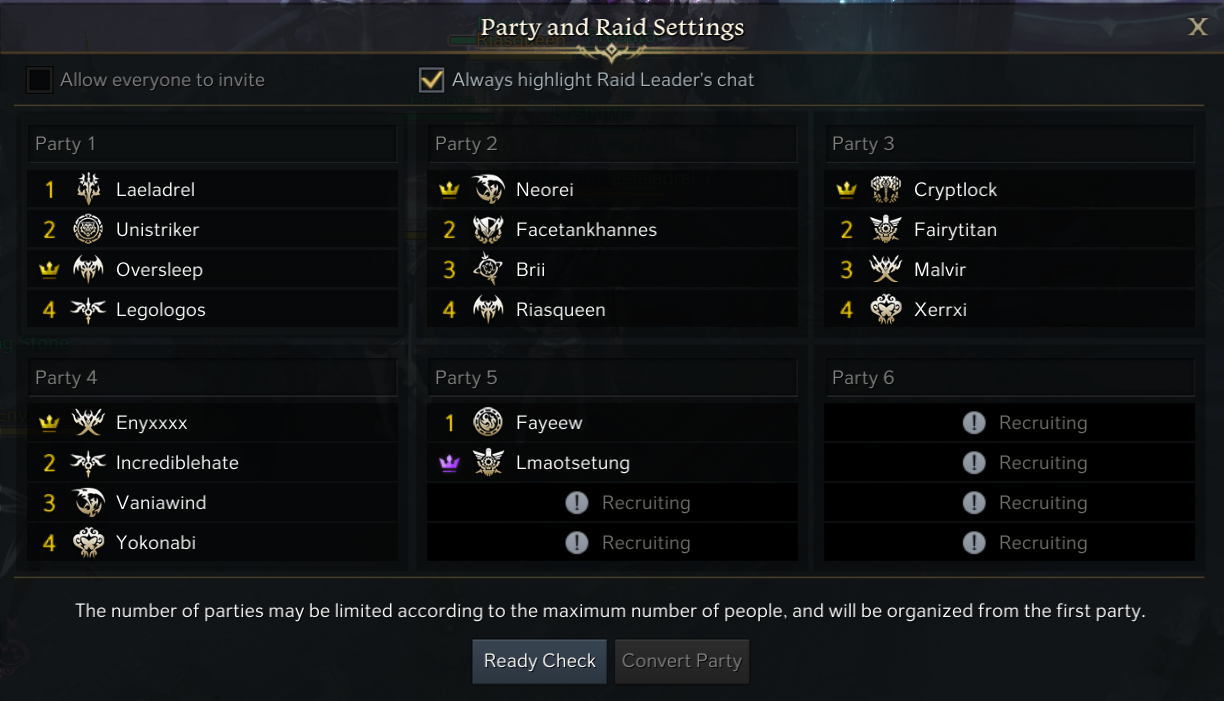Click the Convert Party button
The width and height of the screenshot is (1224, 701).
click(x=682, y=661)
